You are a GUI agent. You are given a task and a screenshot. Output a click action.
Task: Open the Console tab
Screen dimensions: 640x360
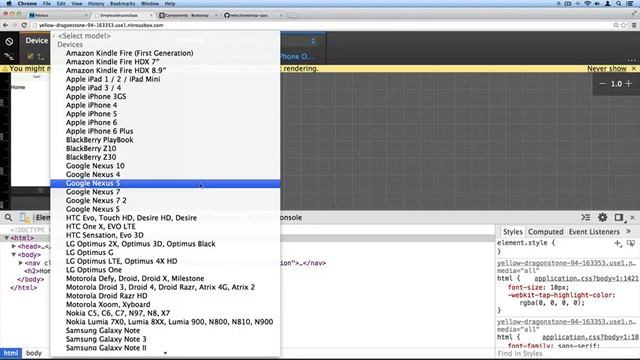point(291,218)
